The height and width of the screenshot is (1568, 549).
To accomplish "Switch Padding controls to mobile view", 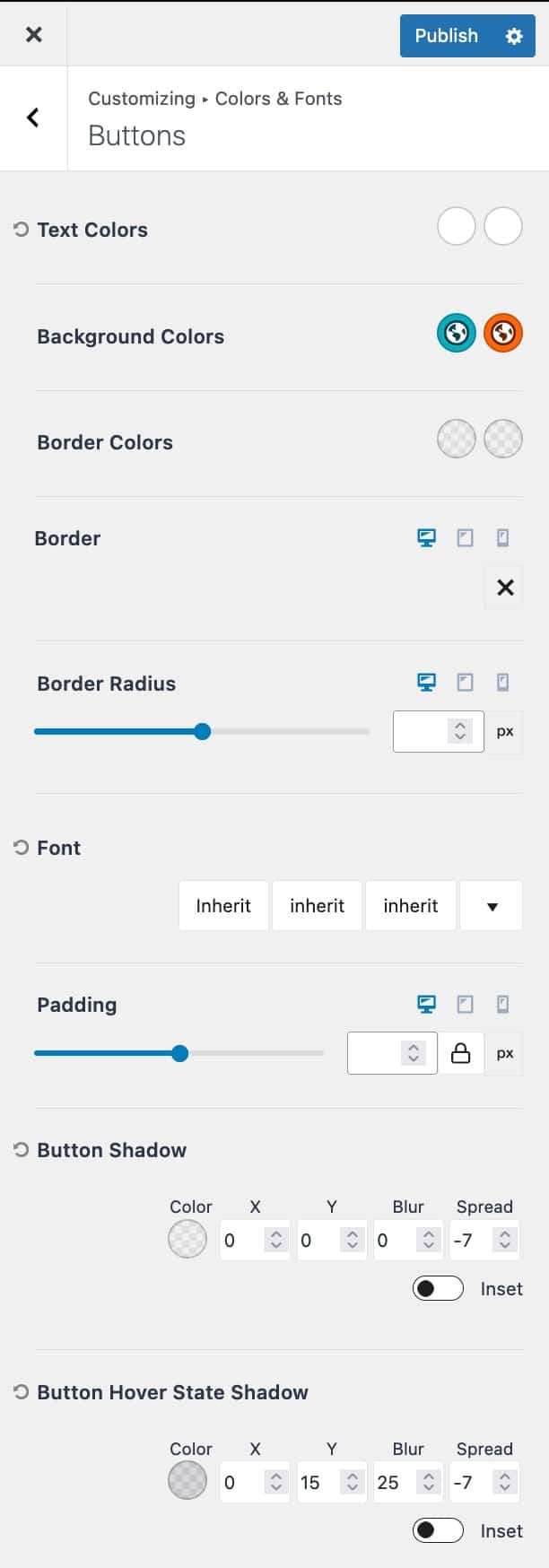I will tap(502, 1004).
